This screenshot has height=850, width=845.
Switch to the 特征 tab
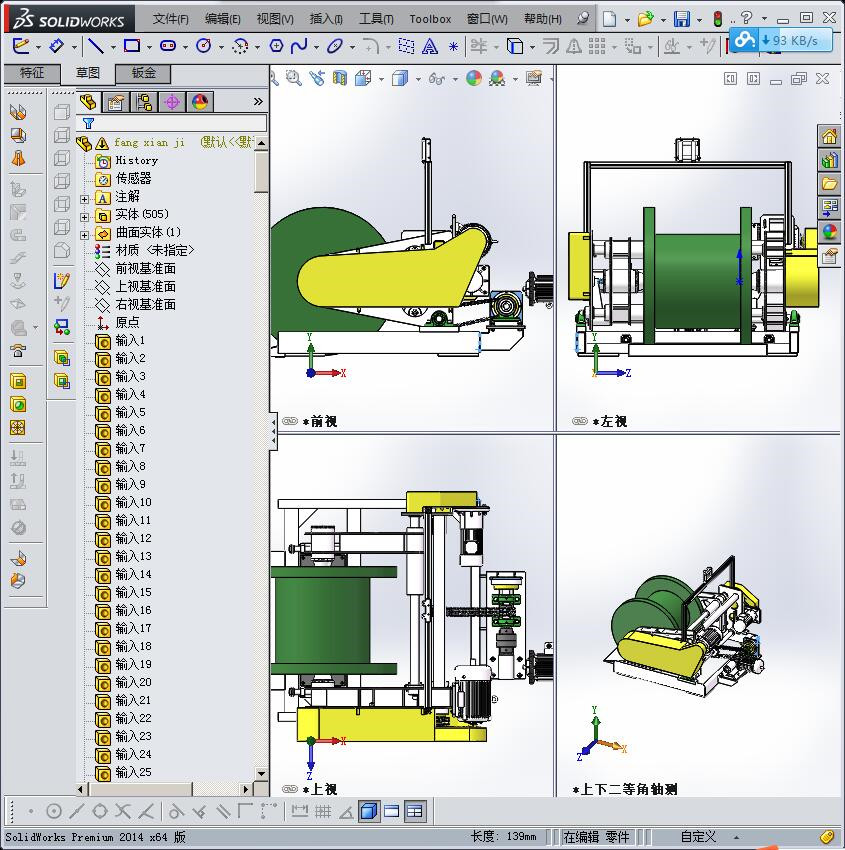[32, 73]
